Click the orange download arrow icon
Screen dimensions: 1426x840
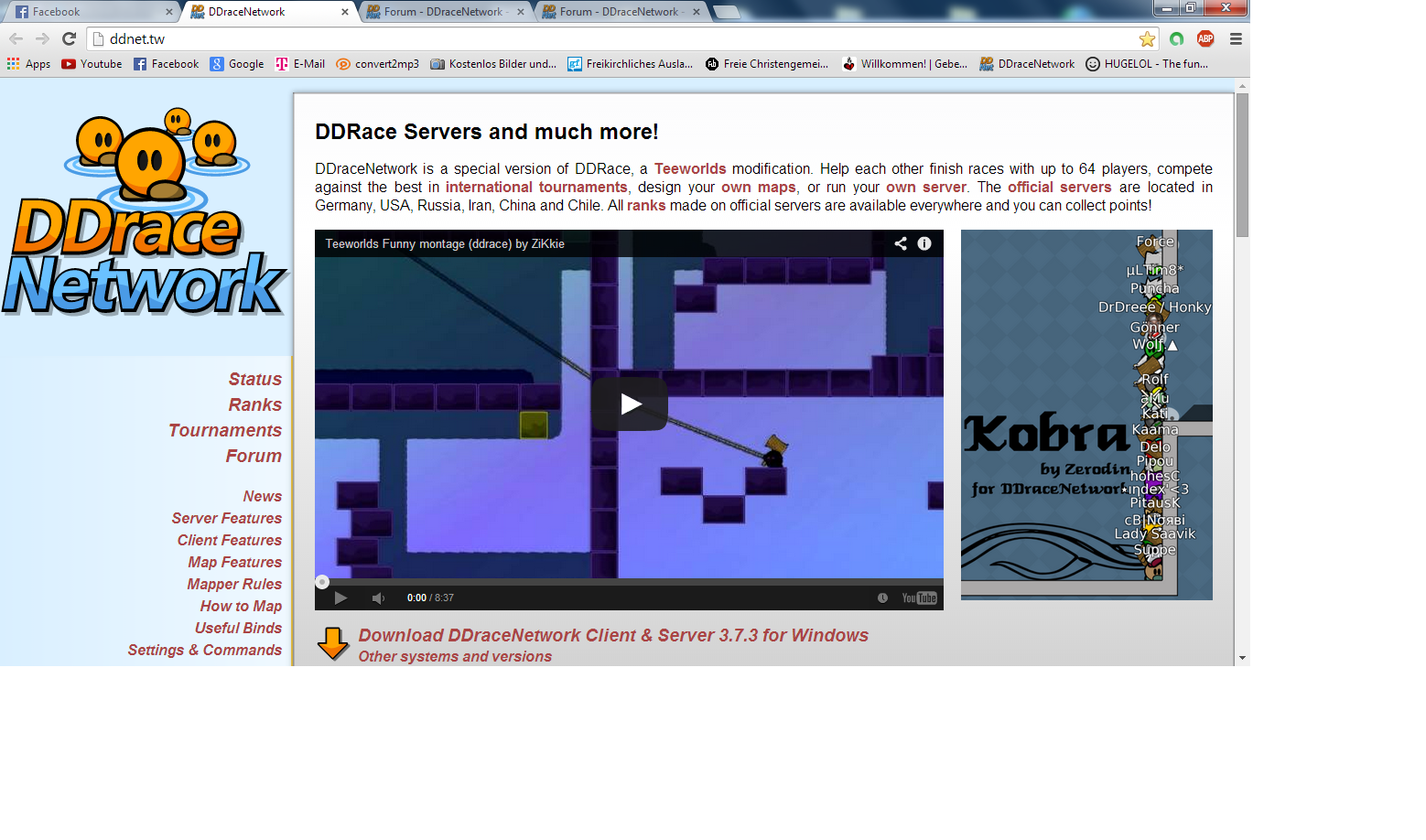pyautogui.click(x=331, y=643)
